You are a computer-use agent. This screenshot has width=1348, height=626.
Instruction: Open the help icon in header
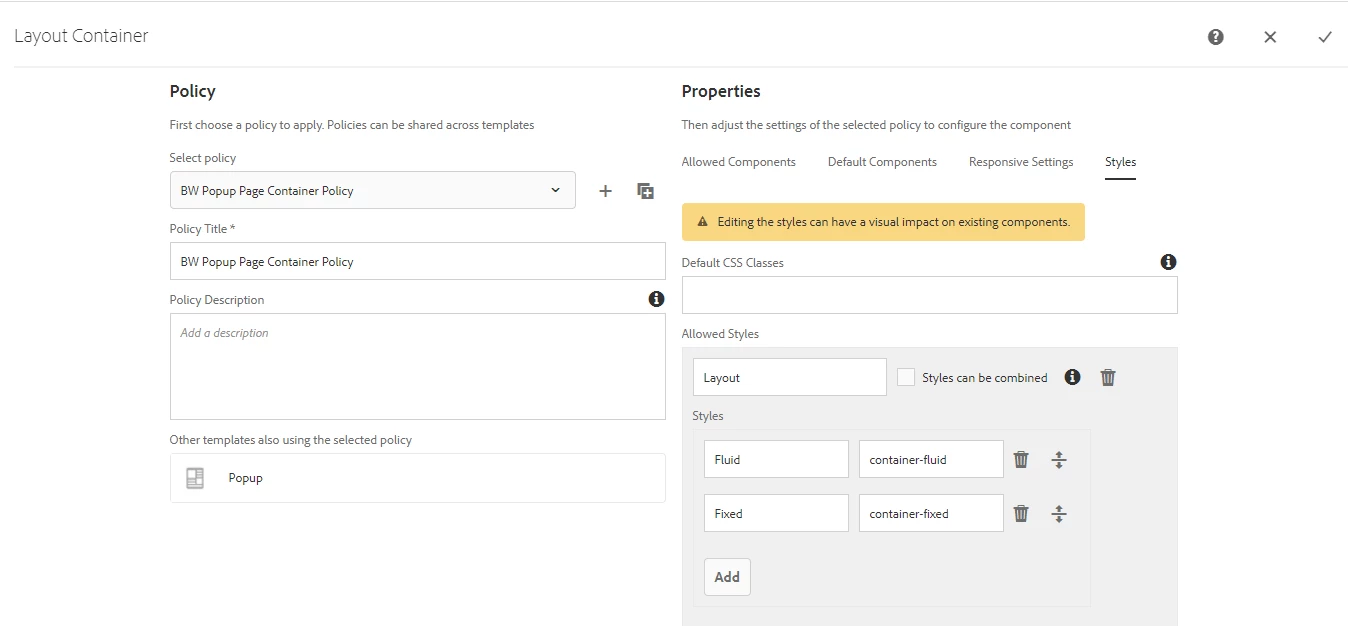1216,37
